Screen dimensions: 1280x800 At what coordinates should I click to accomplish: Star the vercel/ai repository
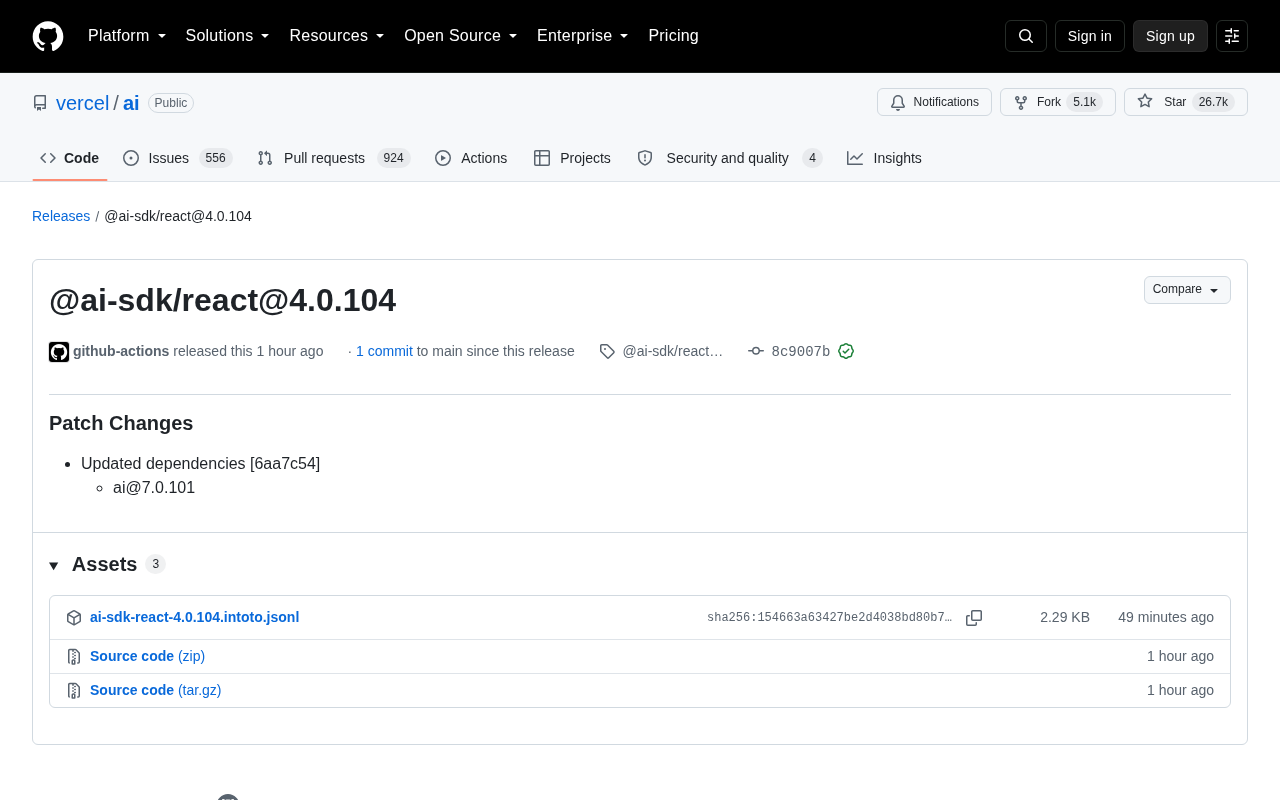tap(1186, 102)
